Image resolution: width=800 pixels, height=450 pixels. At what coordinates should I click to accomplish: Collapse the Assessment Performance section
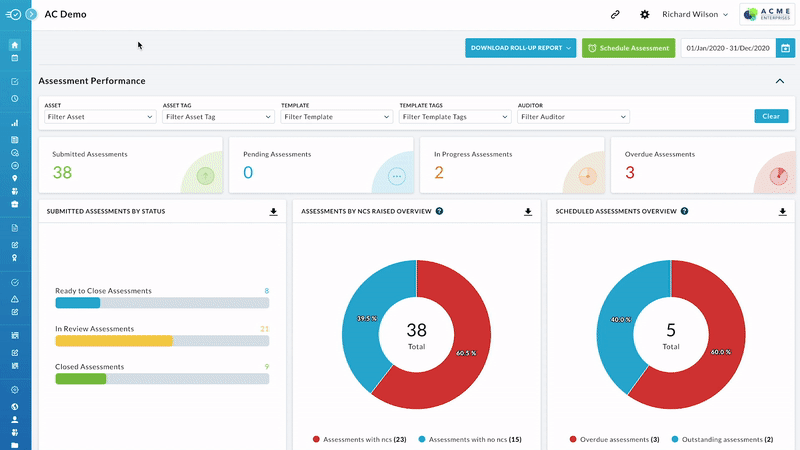click(780, 81)
